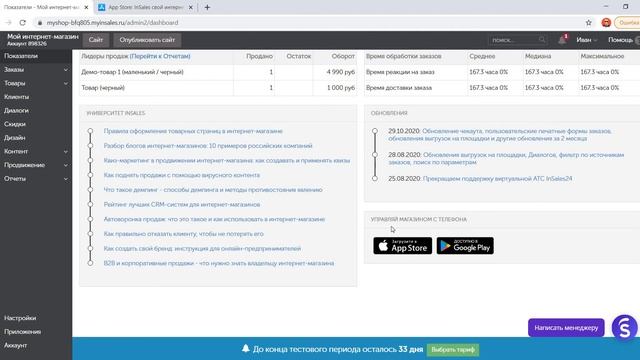Click into the поиск search field
640x360 pixels.
click(x=514, y=40)
